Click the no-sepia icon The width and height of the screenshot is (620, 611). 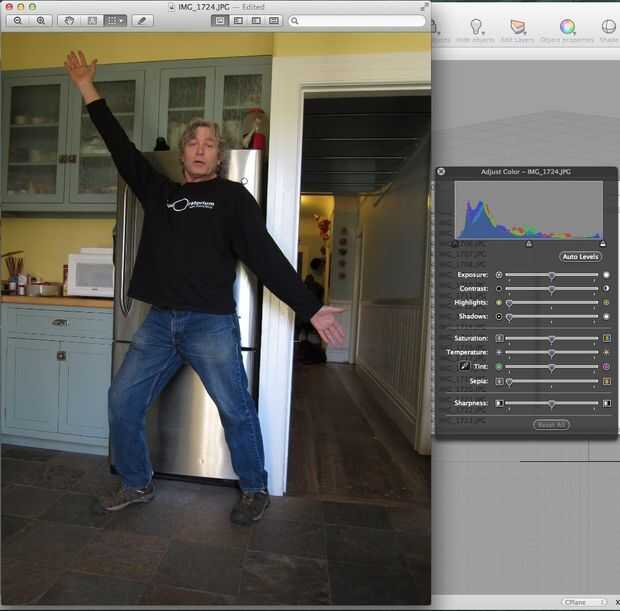click(x=499, y=381)
